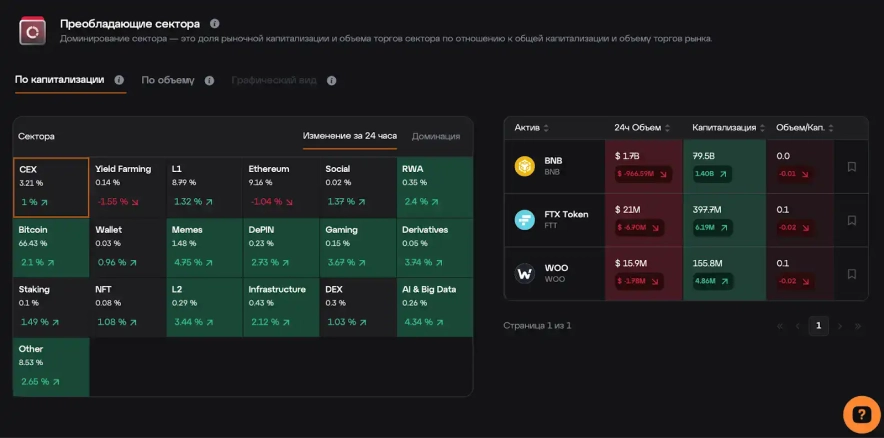Switch to the Доминация view tab
This screenshot has height=438, width=884.
pos(436,136)
